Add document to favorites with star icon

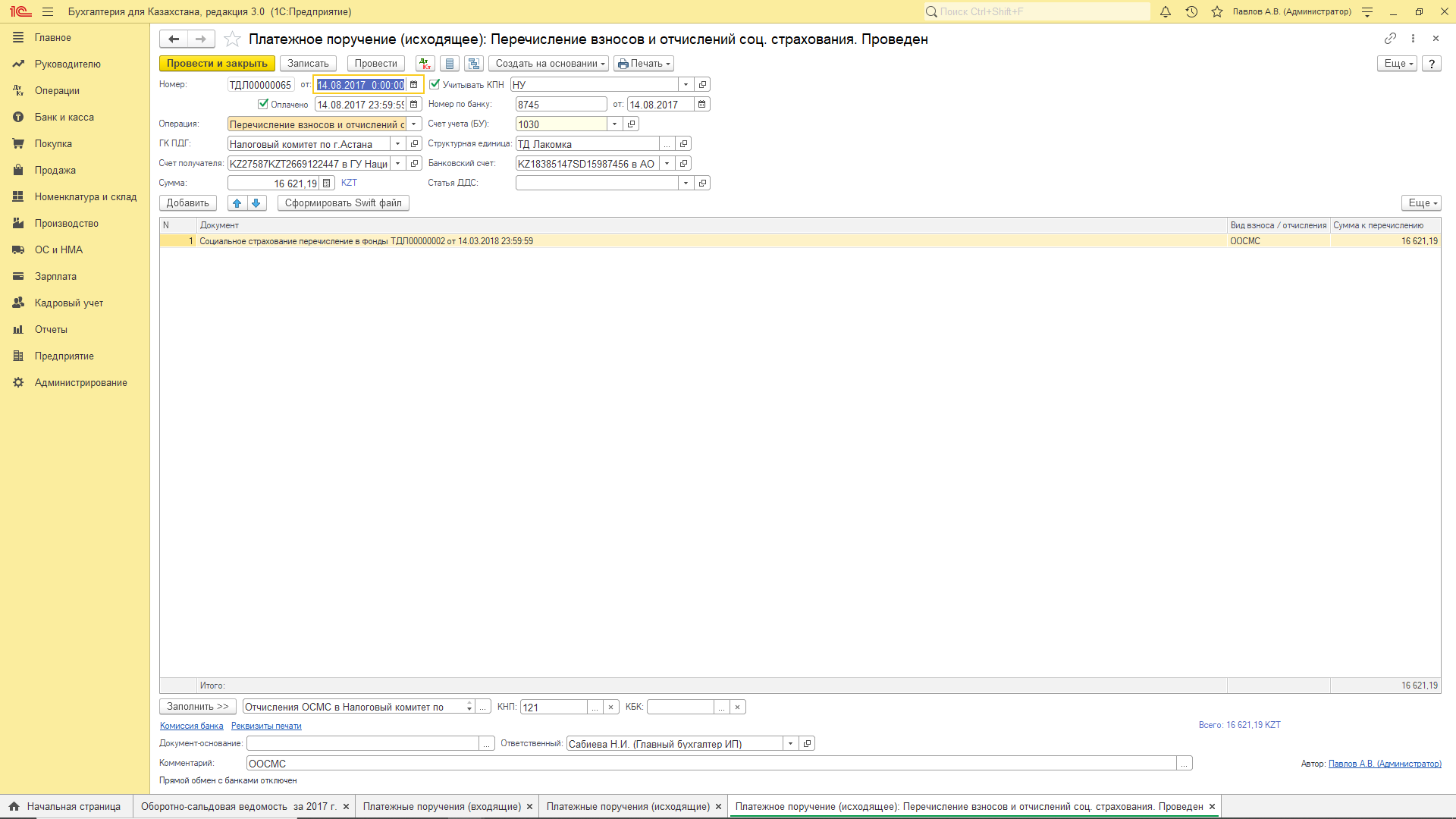(233, 39)
